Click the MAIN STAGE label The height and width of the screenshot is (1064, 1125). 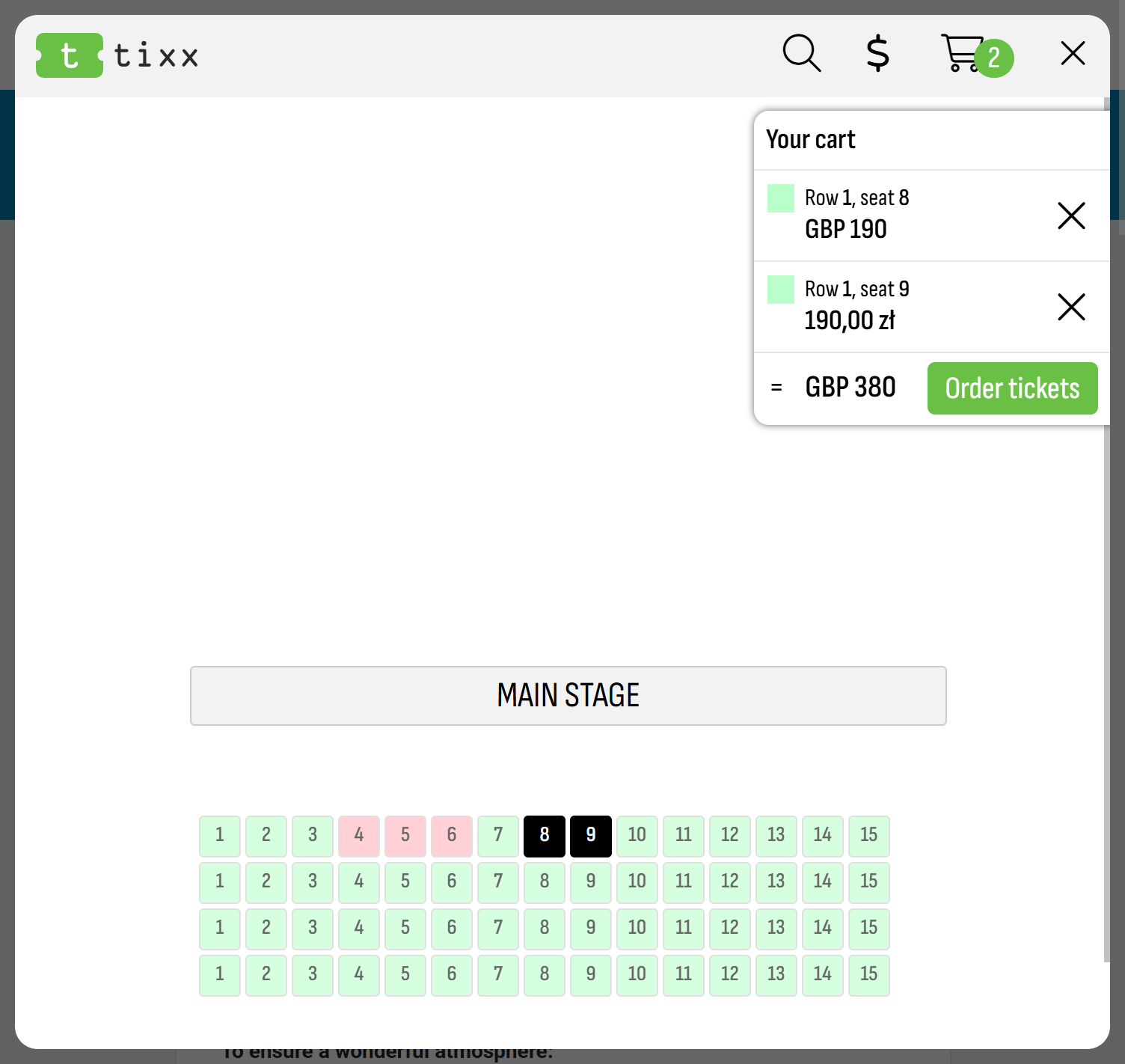[568, 696]
